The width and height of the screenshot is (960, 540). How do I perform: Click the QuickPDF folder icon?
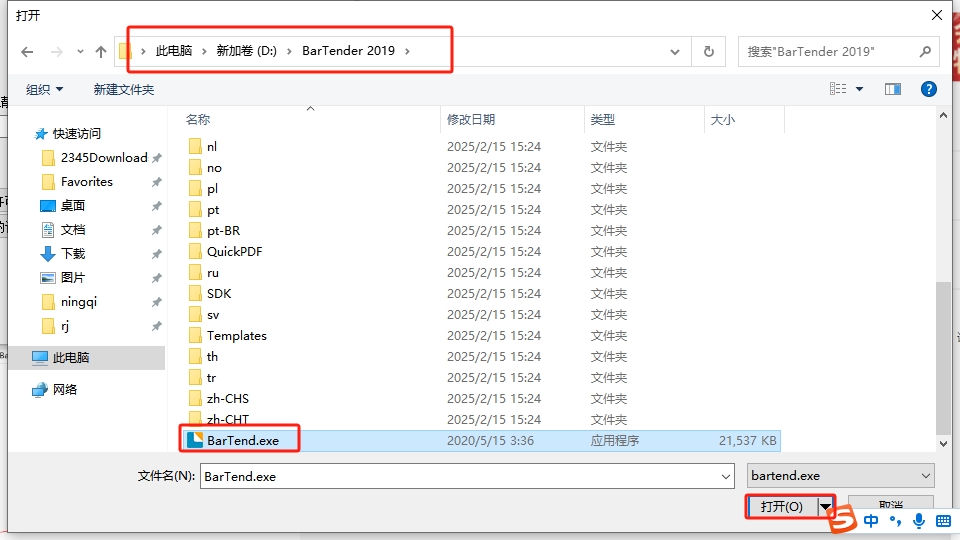195,252
